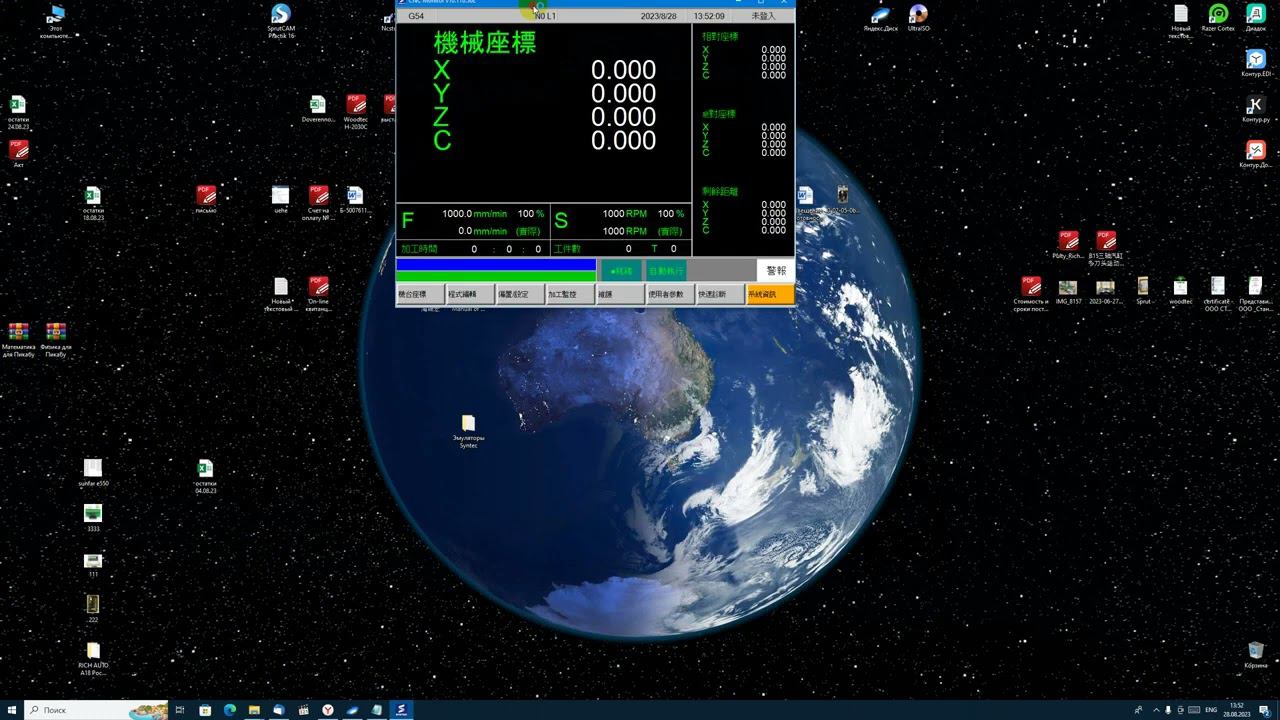The height and width of the screenshot is (720, 1280).
Task: Open the sunfar e550 file icon
Action: [93, 473]
